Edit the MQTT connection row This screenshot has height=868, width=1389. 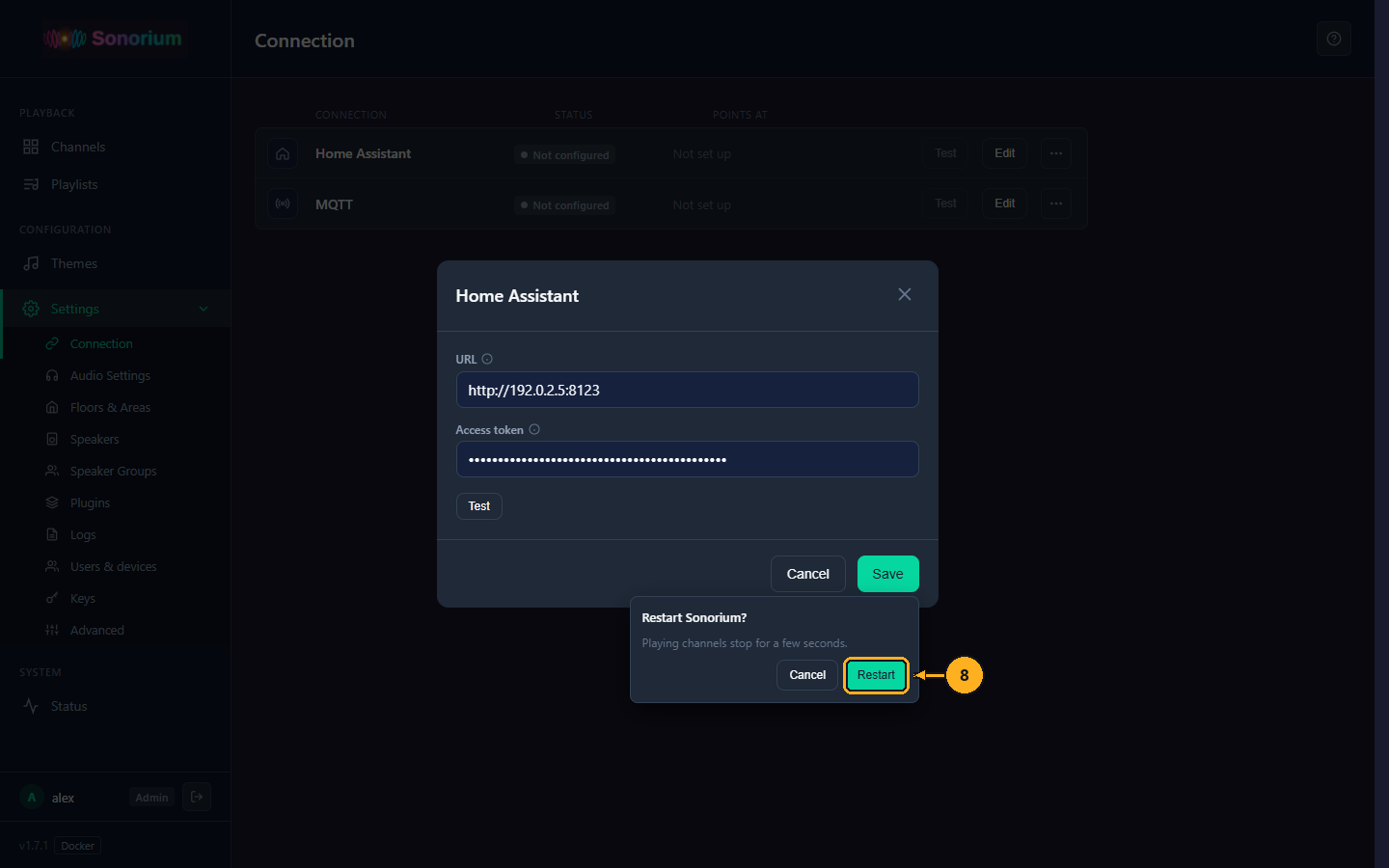[1005, 203]
